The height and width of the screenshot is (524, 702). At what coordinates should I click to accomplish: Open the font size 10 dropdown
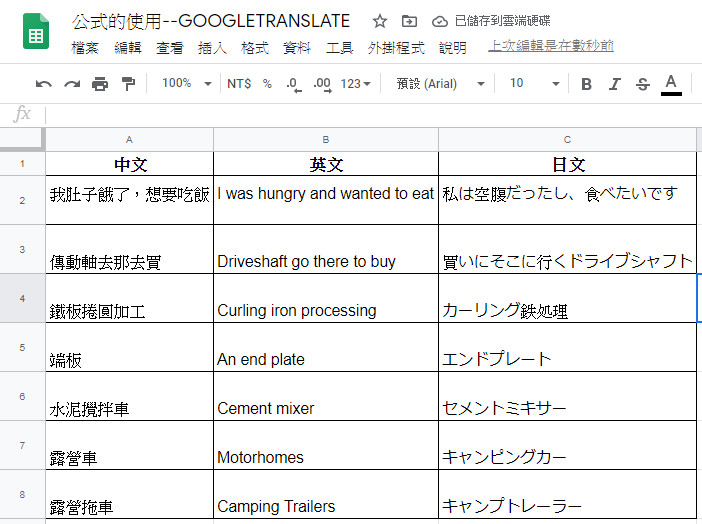(535, 83)
